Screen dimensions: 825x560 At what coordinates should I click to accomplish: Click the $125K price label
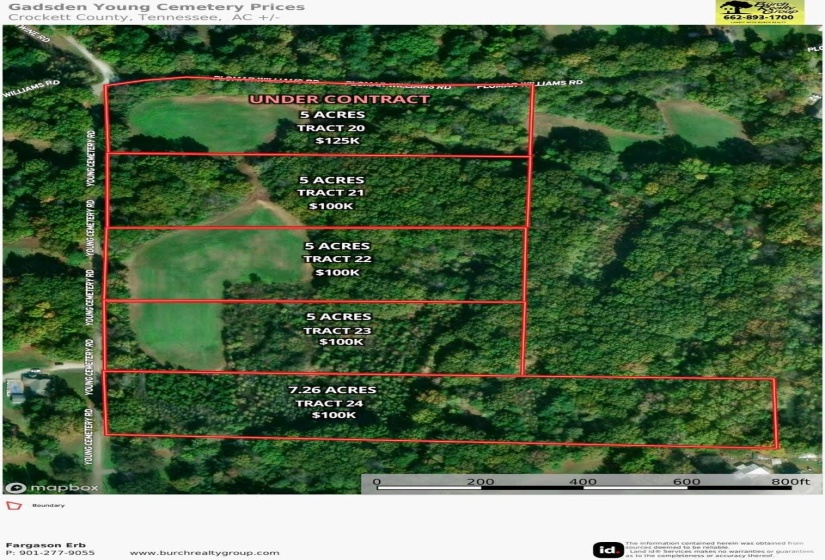(337, 141)
